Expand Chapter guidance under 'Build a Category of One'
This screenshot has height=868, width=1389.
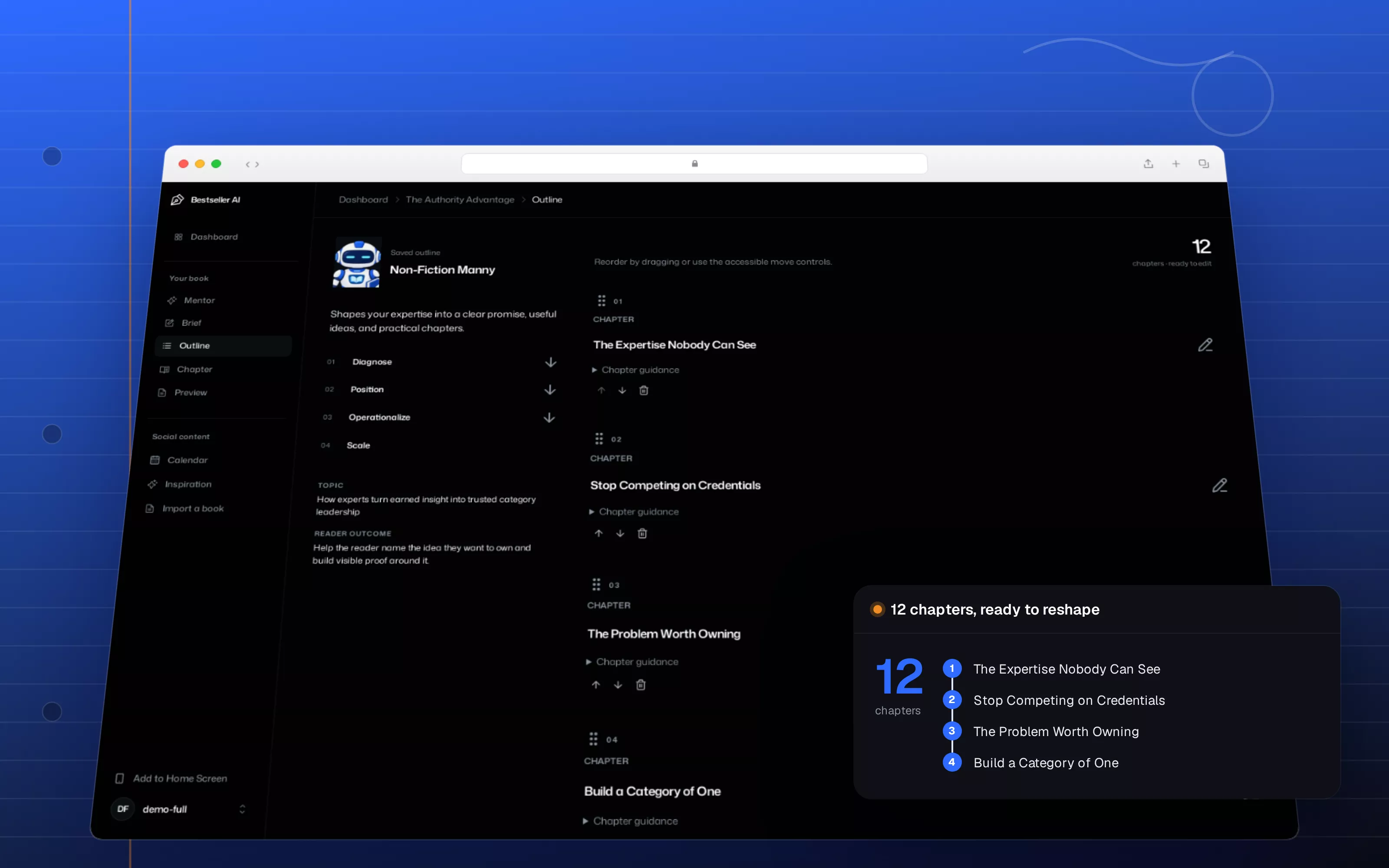(630, 822)
